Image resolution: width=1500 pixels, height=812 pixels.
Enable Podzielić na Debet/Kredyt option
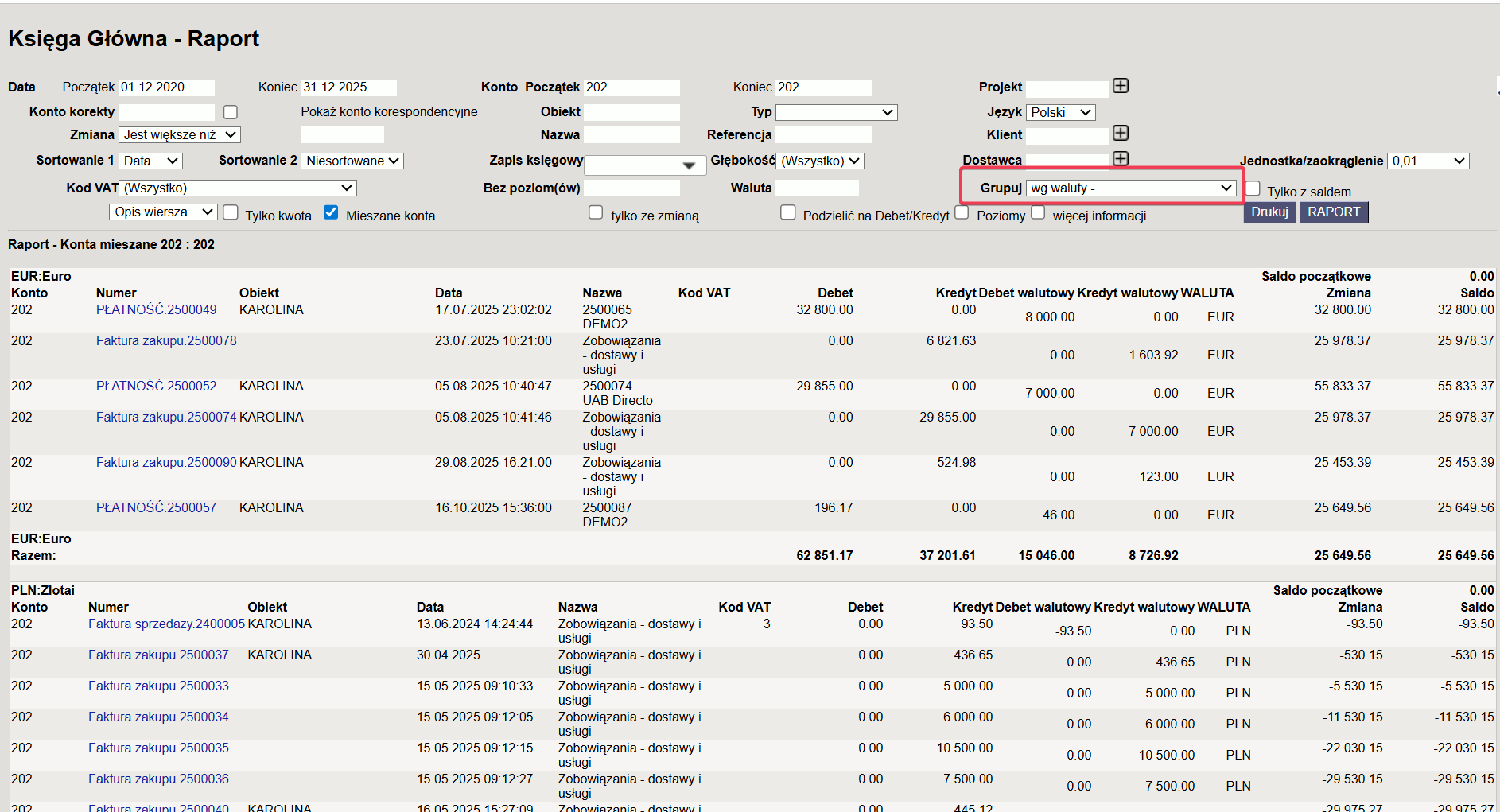[788, 212]
